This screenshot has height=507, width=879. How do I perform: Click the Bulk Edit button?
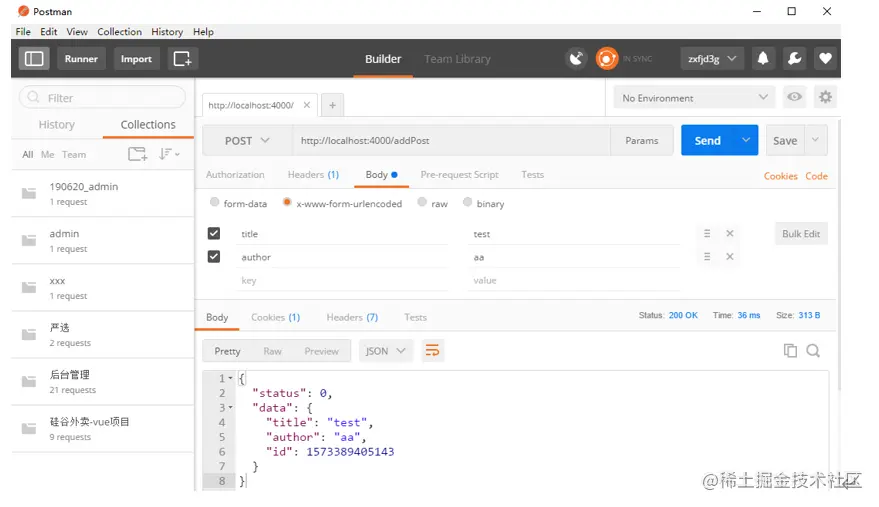tap(801, 233)
